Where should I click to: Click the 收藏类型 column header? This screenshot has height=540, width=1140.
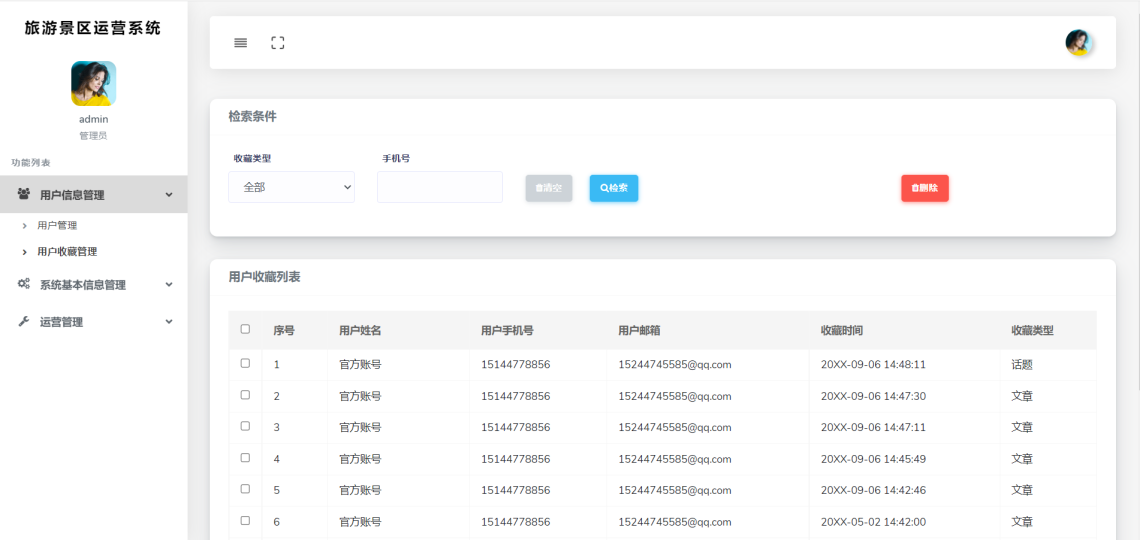point(1032,331)
